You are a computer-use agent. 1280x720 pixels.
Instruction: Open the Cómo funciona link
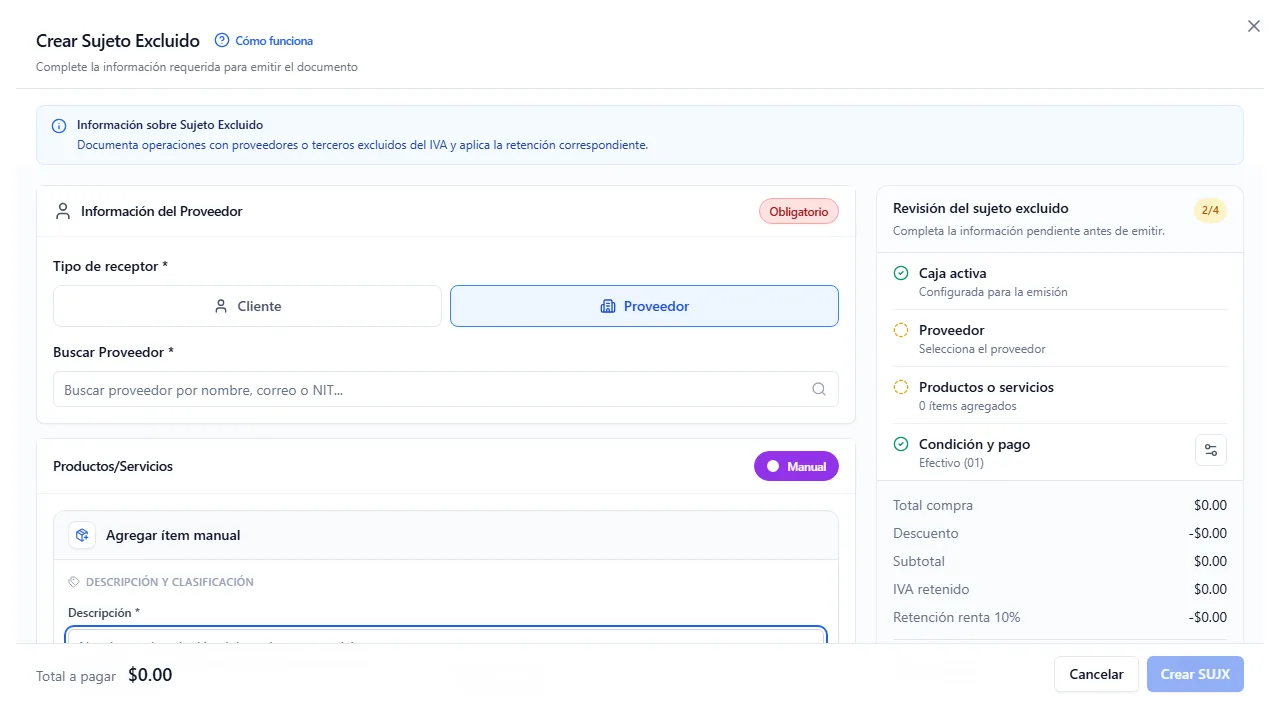(274, 41)
